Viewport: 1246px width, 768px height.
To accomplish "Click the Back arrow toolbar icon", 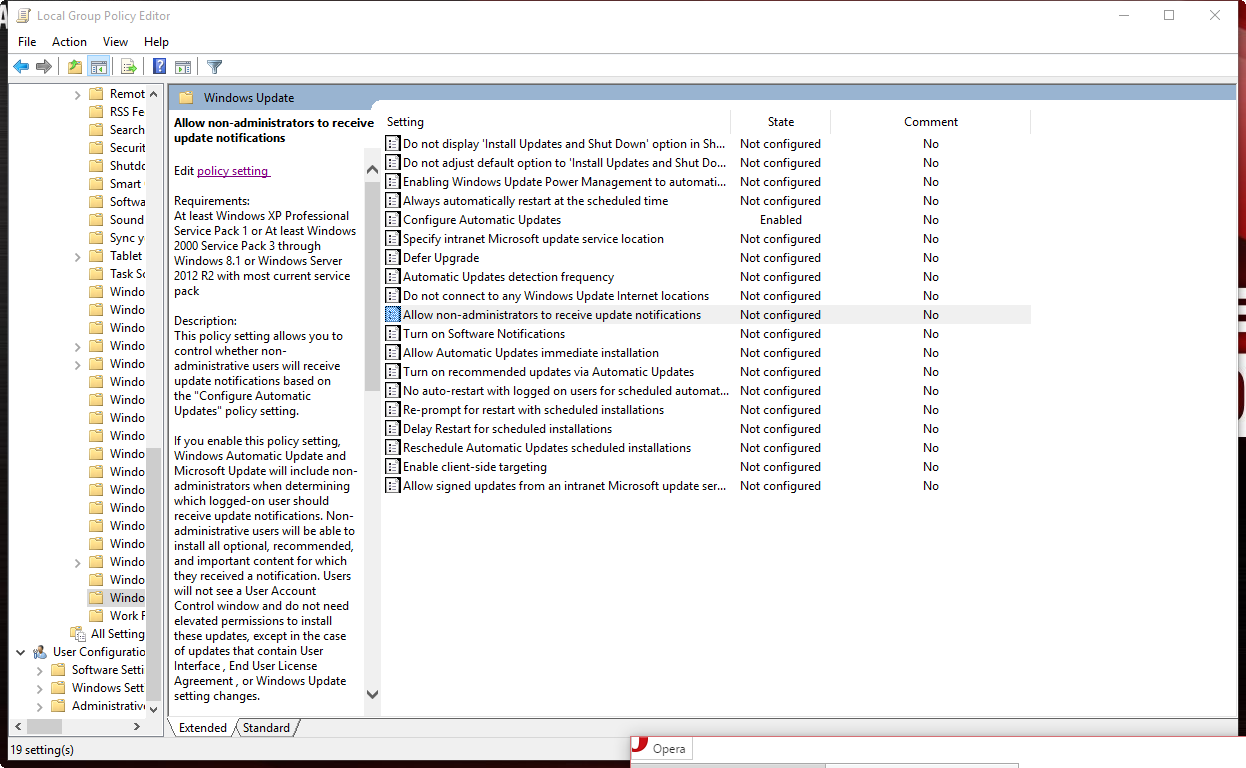I will click(x=20, y=67).
